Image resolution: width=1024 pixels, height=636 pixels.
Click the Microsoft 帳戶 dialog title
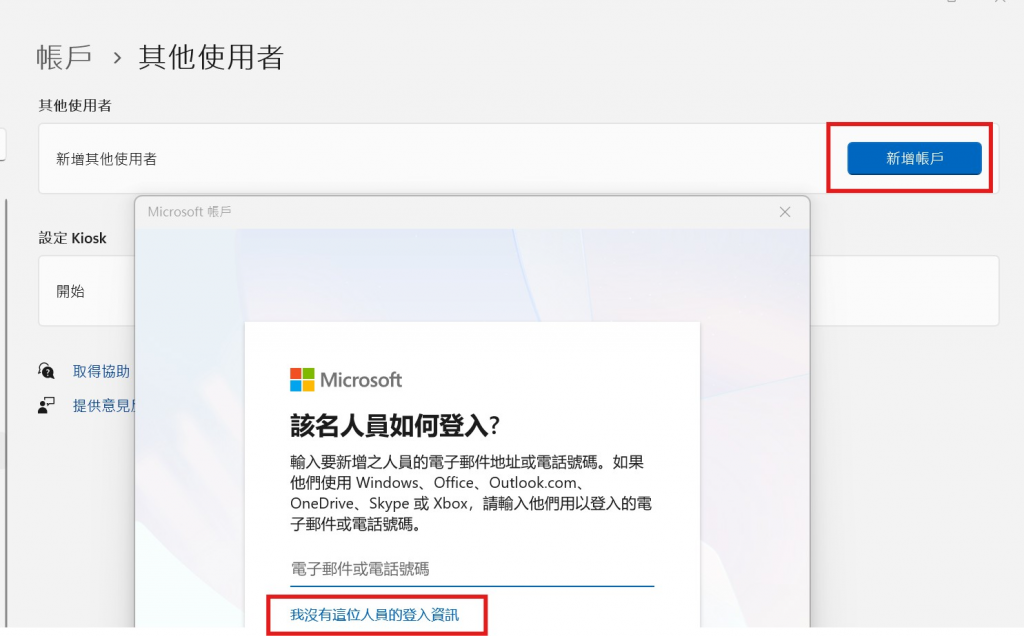(x=189, y=212)
